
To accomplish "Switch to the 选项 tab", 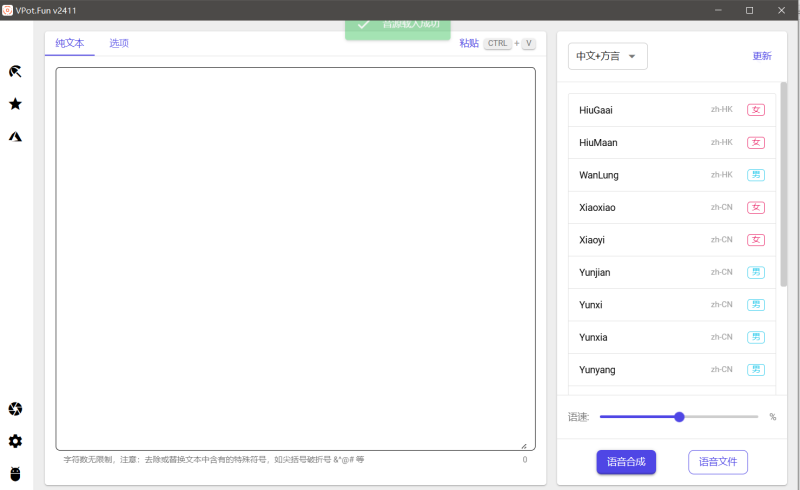I will pyautogui.click(x=119, y=44).
